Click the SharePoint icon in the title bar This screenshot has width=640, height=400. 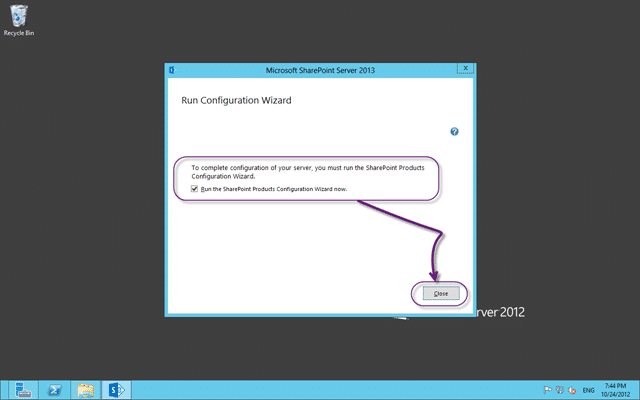(x=172, y=70)
